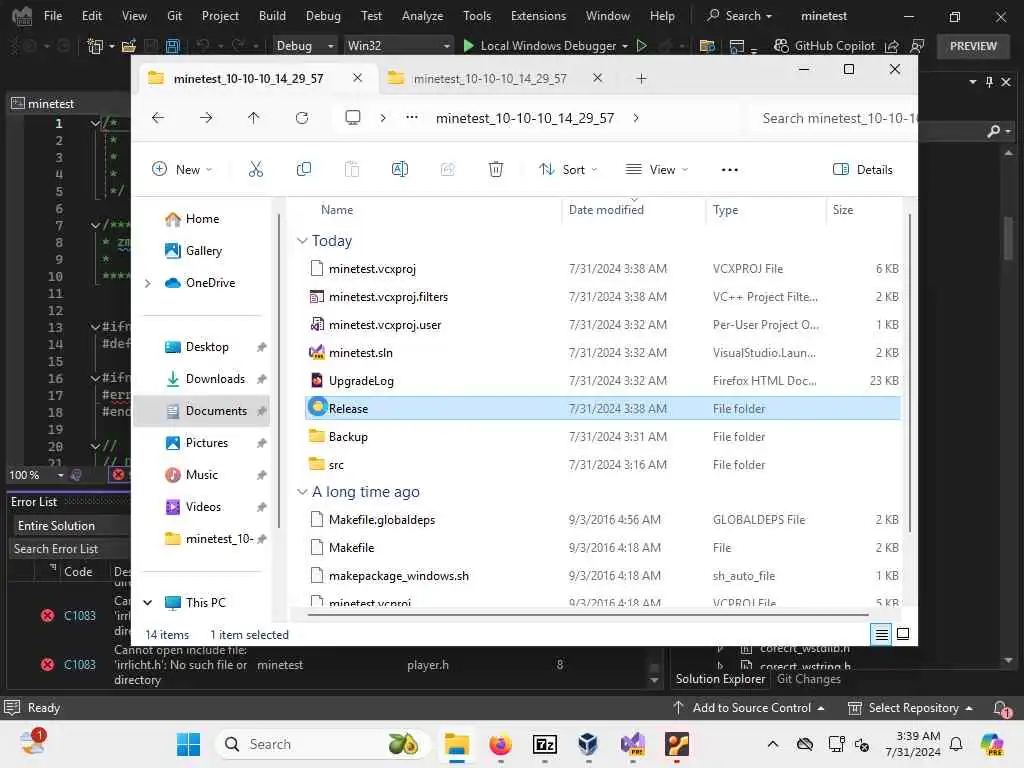The height and width of the screenshot is (768, 1024).
Task: Open notification bell in system tray
Action: [955, 744]
